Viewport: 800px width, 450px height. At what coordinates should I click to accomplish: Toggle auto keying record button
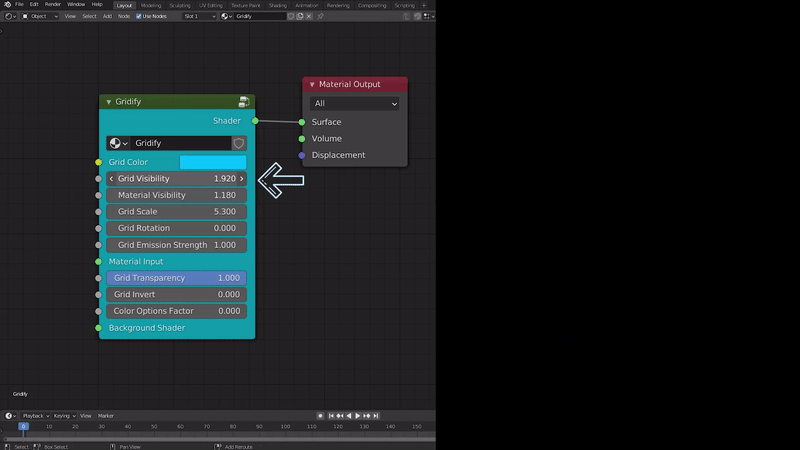click(x=320, y=416)
